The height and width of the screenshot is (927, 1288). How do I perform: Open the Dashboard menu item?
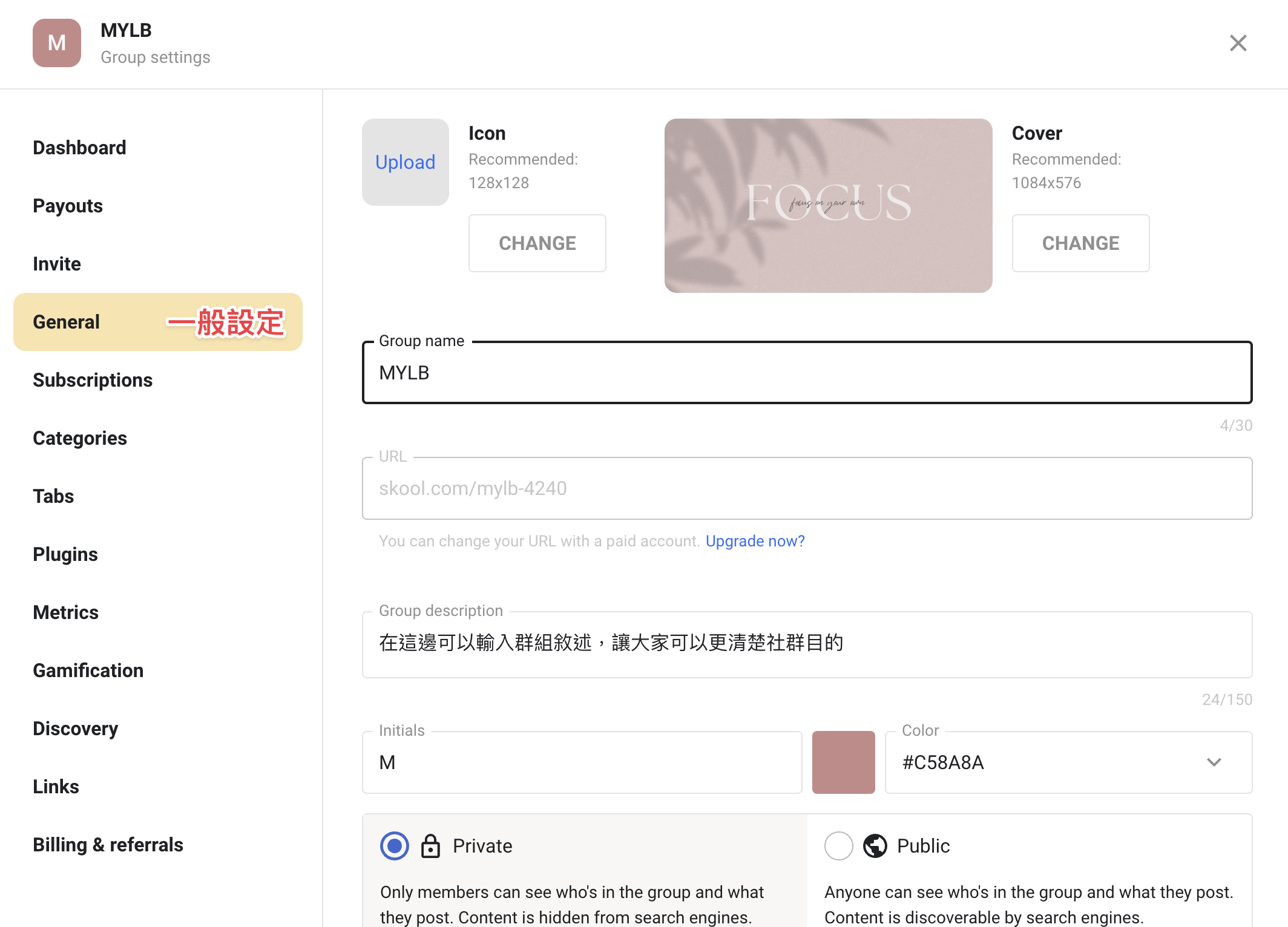tap(79, 148)
